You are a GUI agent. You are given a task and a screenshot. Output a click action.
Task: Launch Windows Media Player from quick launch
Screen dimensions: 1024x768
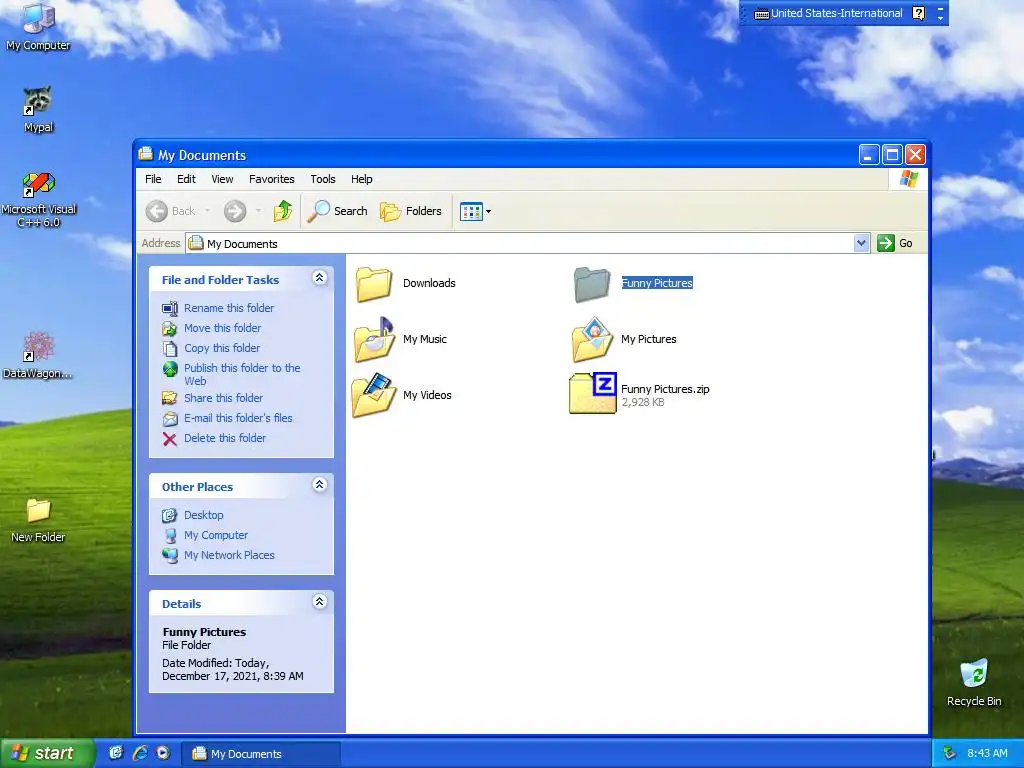163,753
